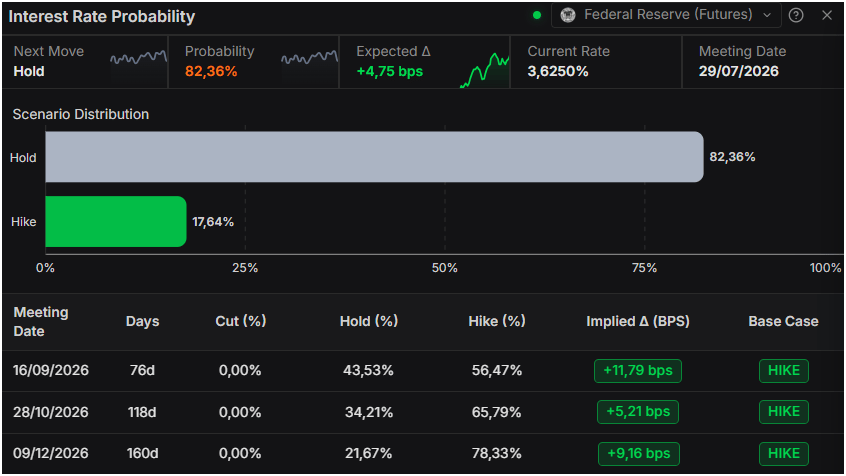846x476 pixels.
Task: Sort by the Hold (%) column header
Action: [369, 322]
